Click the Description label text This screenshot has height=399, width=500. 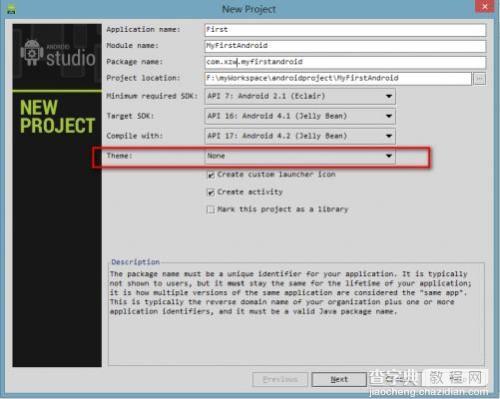pos(135,262)
